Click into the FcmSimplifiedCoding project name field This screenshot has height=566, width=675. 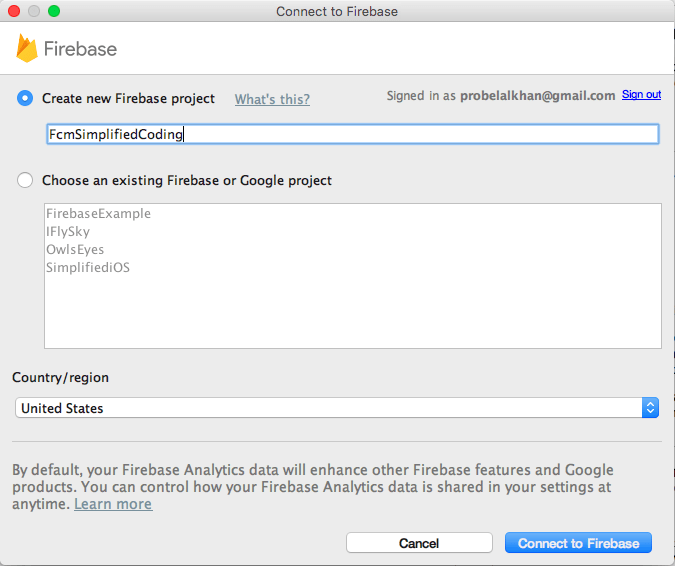pyautogui.click(x=353, y=134)
